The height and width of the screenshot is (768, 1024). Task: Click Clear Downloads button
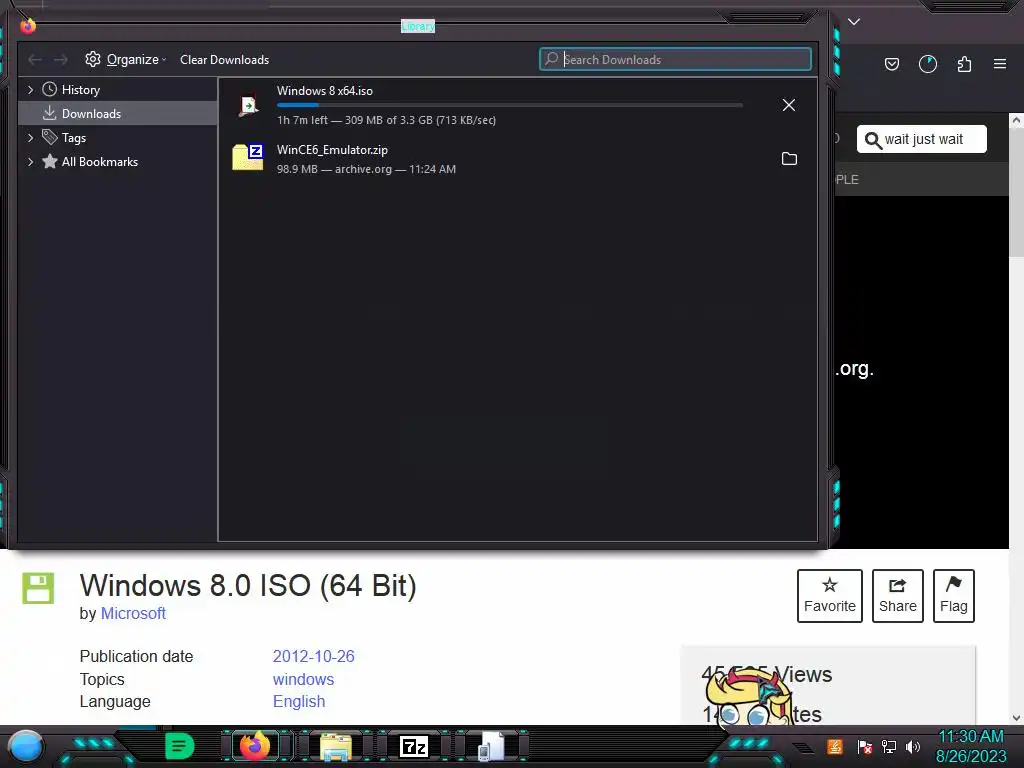[x=224, y=59]
